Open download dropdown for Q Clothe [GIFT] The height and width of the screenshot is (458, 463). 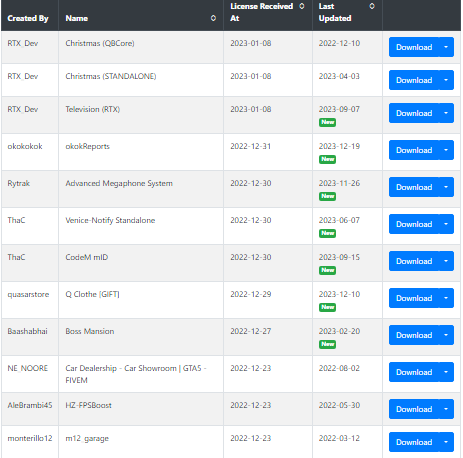click(x=446, y=298)
